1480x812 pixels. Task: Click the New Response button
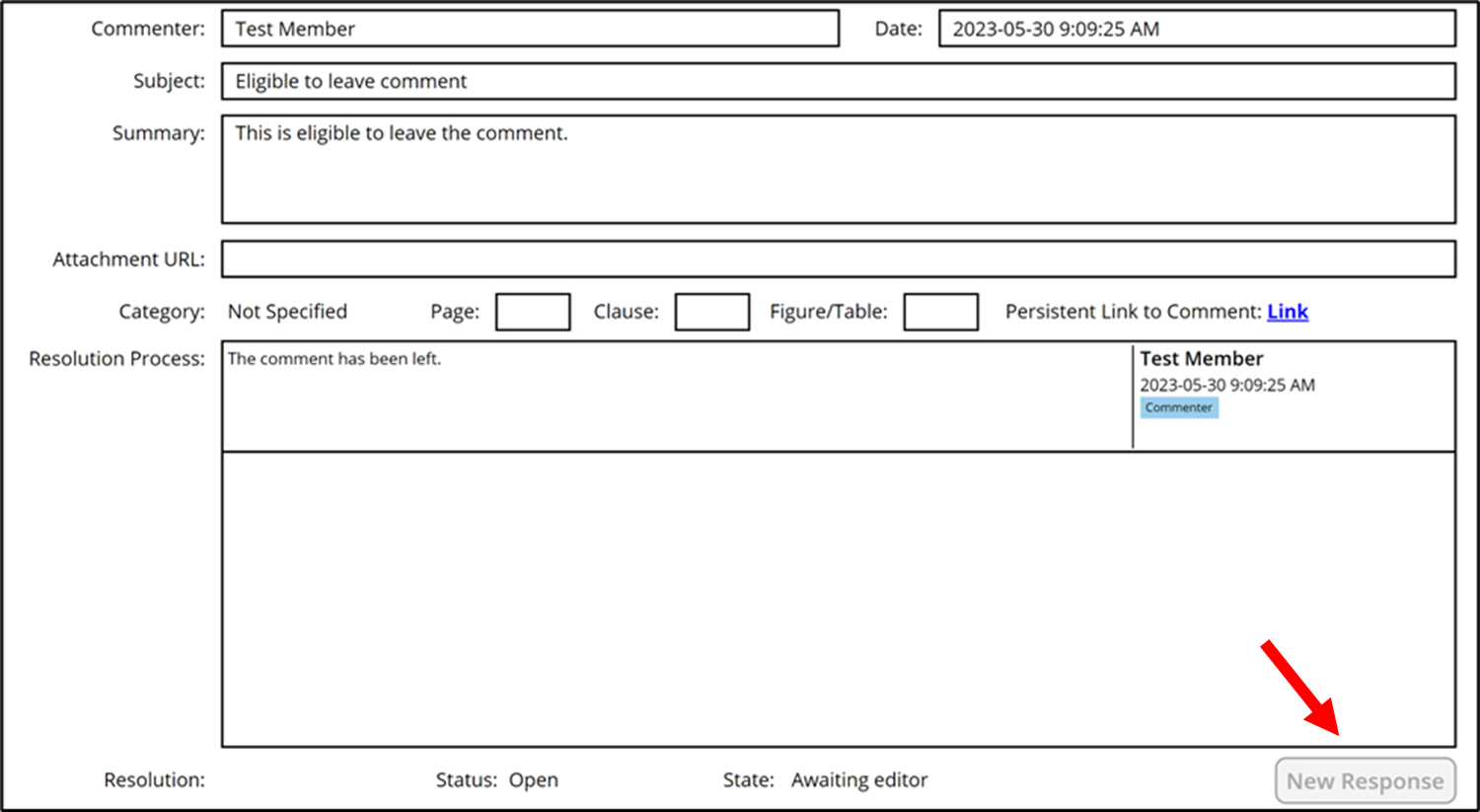pos(1365,780)
